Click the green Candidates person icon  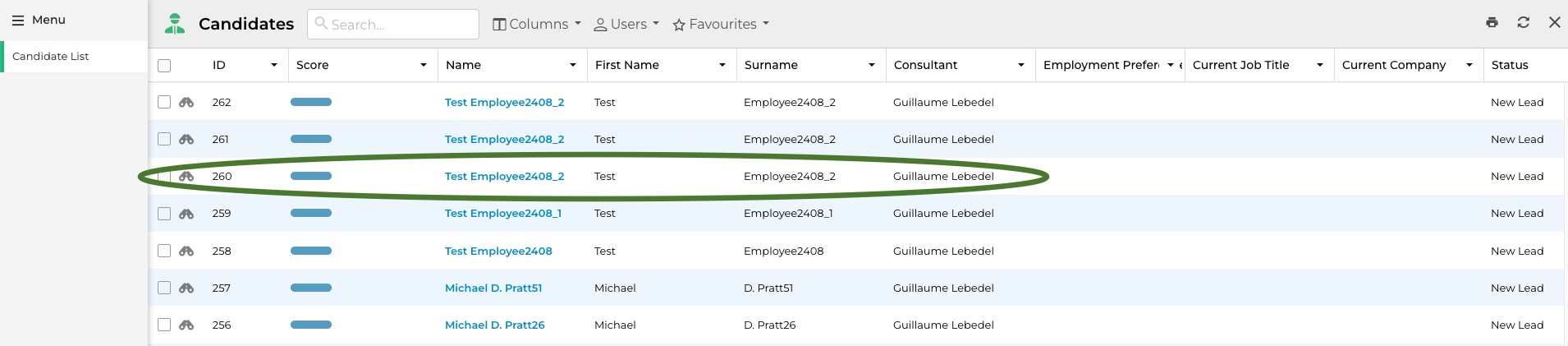point(175,24)
